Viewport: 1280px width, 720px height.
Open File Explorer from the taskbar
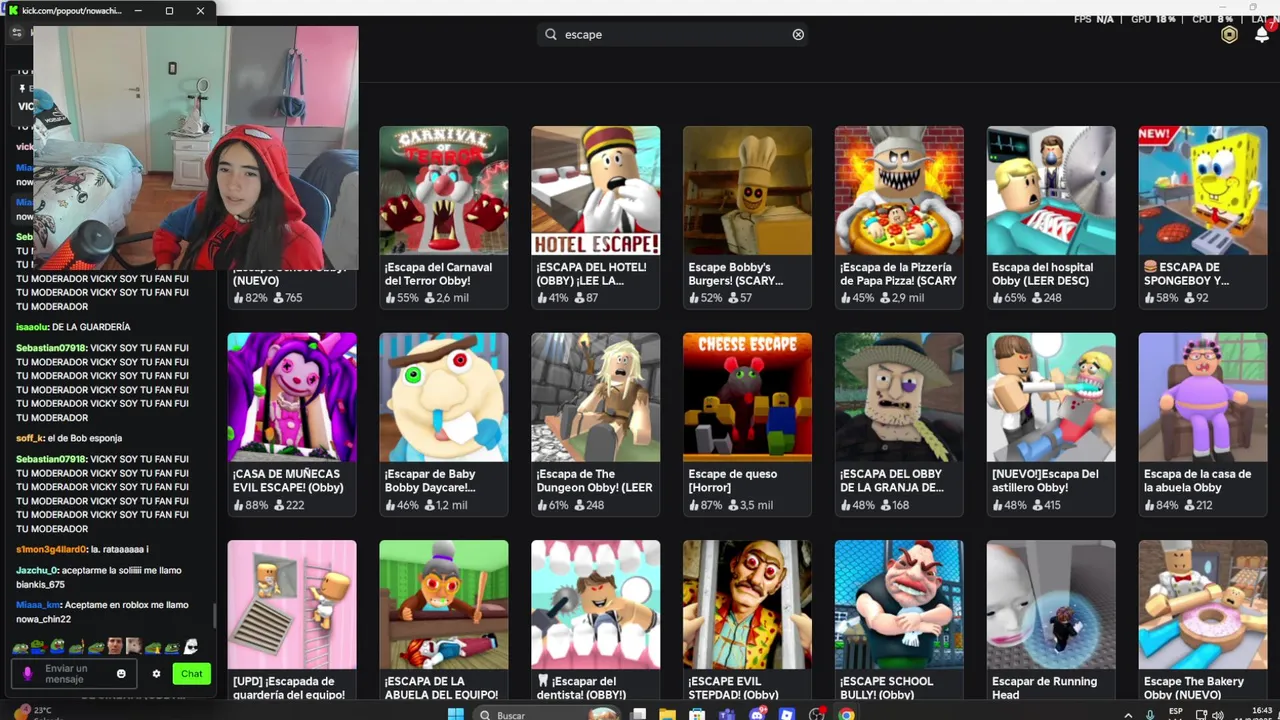click(x=667, y=714)
